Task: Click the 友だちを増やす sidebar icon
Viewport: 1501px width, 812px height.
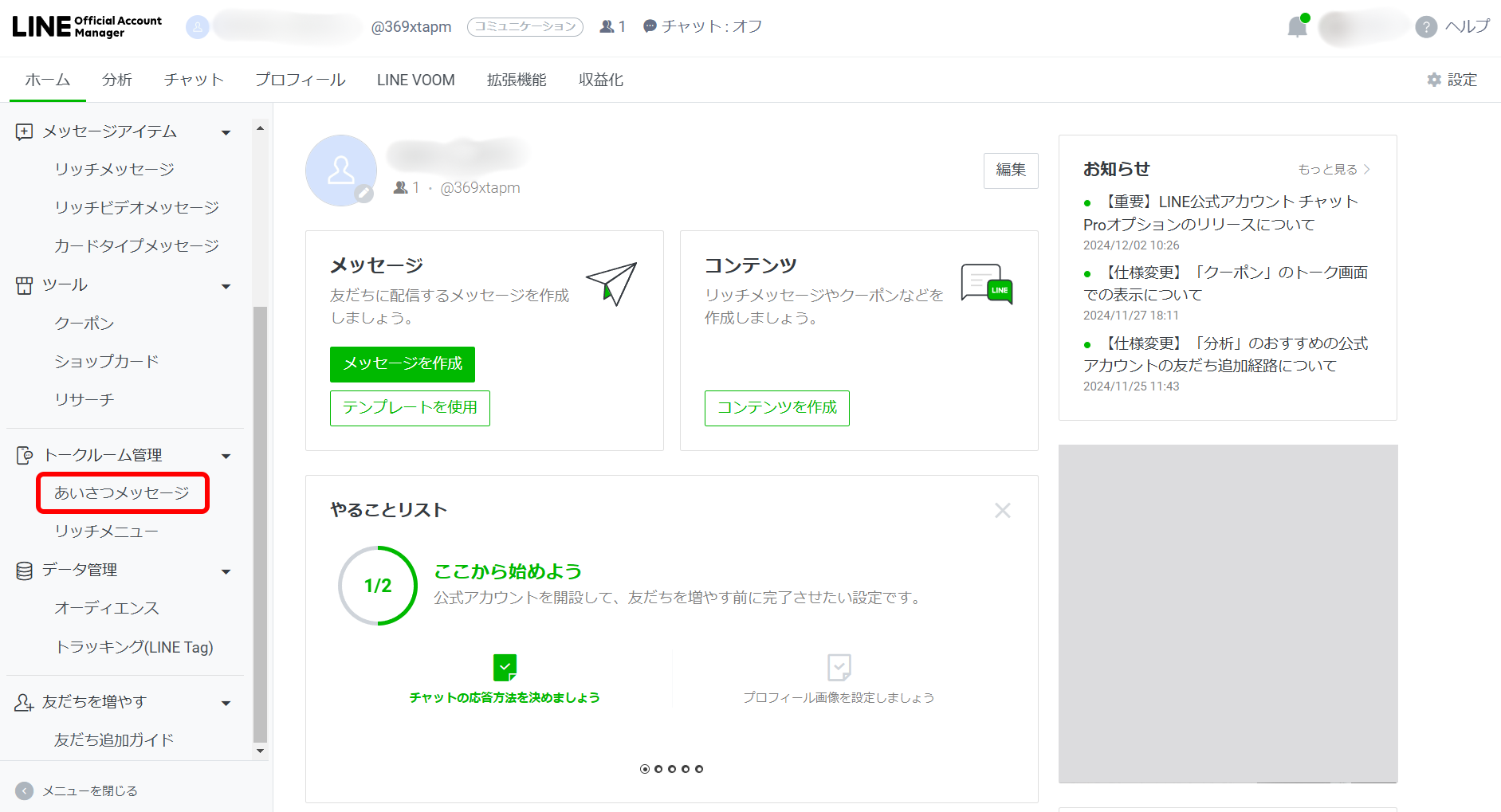Action: coord(23,701)
